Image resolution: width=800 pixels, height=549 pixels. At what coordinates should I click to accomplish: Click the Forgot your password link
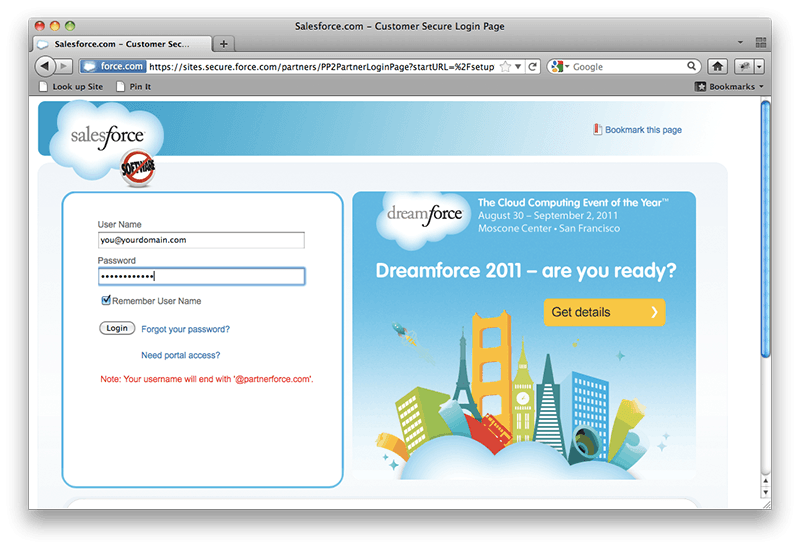point(186,329)
